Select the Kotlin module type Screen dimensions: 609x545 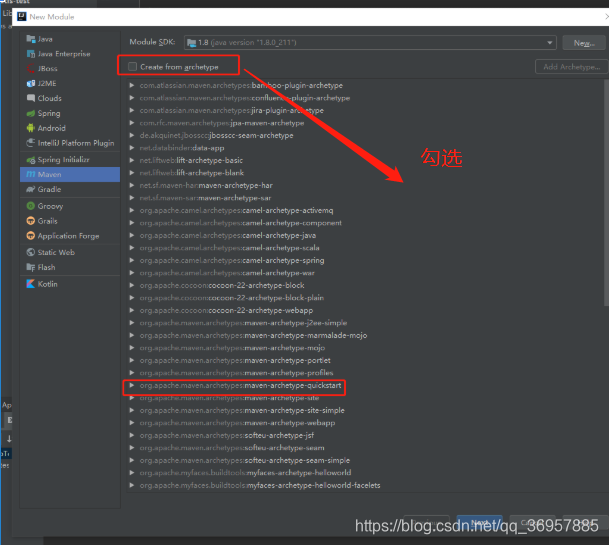(x=70, y=284)
